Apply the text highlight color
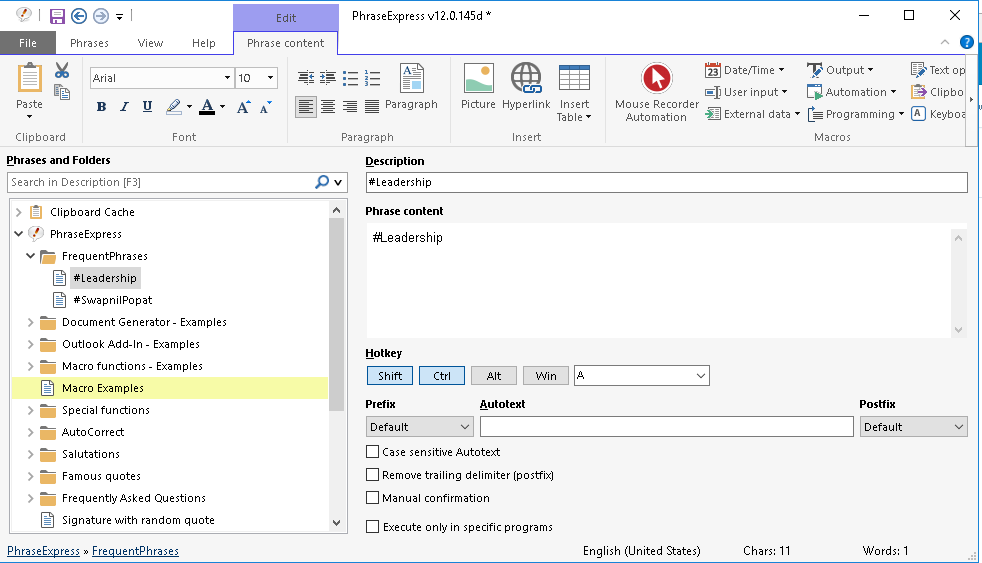The width and height of the screenshot is (982, 563). point(174,107)
